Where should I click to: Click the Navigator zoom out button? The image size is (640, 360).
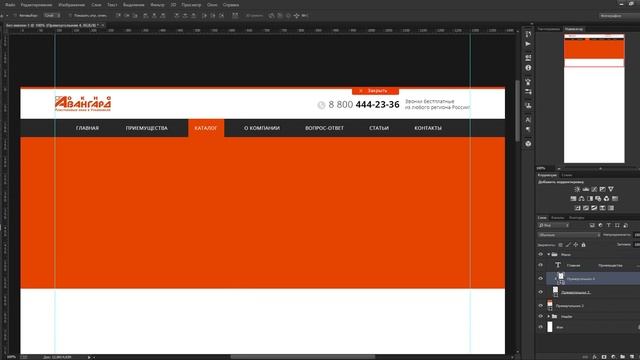tap(559, 168)
